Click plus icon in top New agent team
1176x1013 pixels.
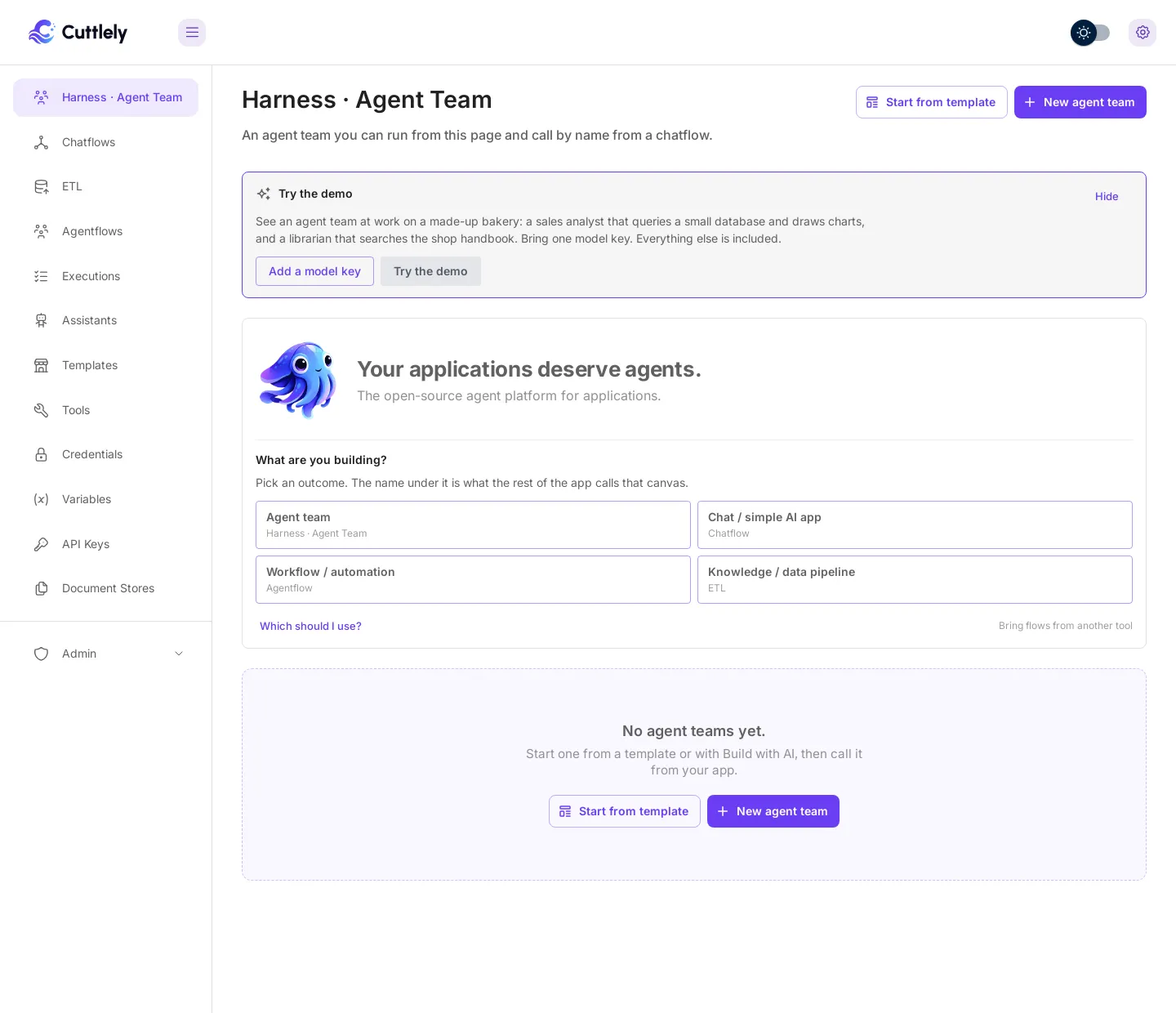[x=1030, y=102]
